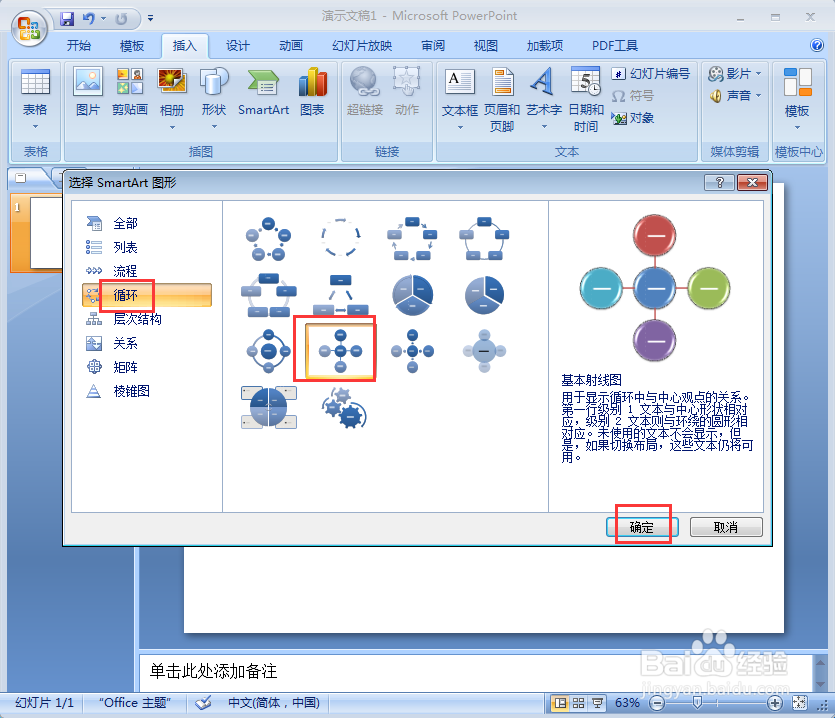This screenshot has width=835, height=718.
Task: Select the 棱锥图 category
Action: [x=131, y=391]
